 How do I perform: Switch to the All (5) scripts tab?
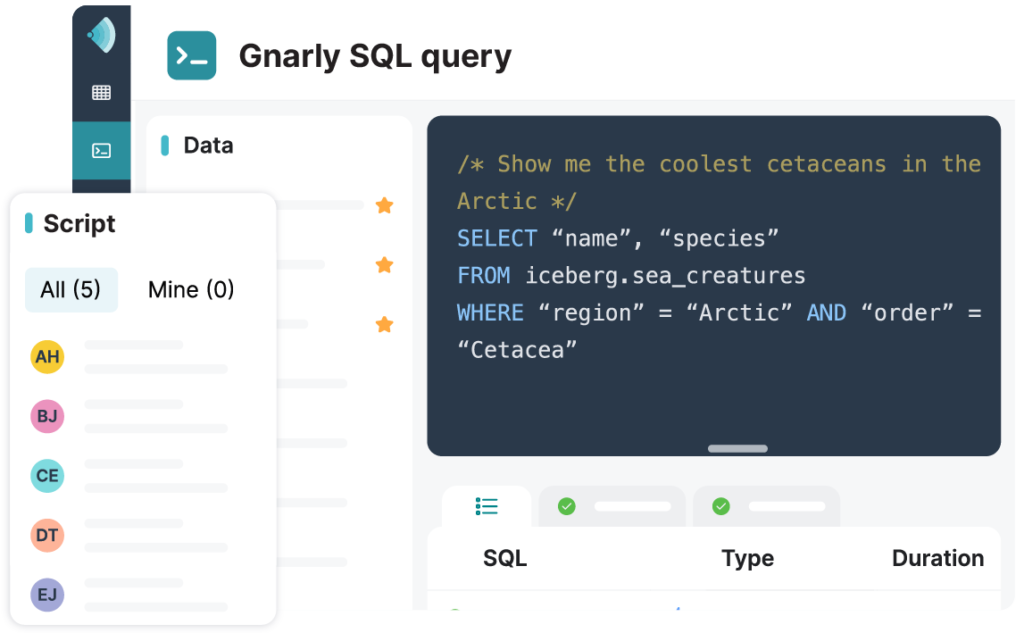pyautogui.click(x=71, y=289)
